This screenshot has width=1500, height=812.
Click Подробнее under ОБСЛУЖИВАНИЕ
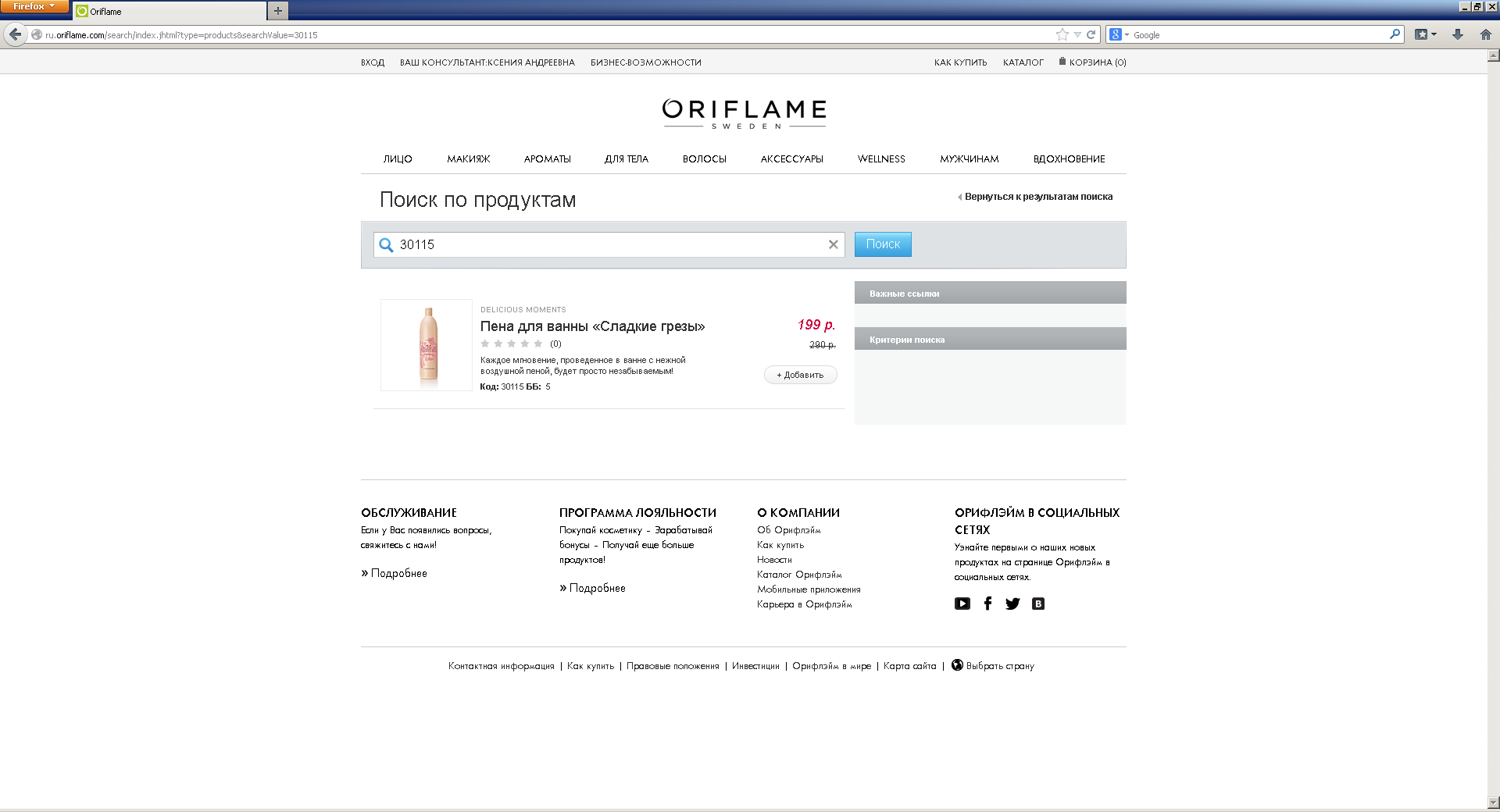[x=398, y=573]
